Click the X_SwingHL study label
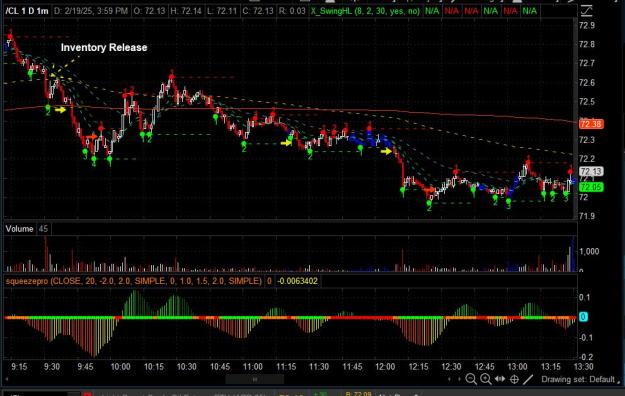This screenshot has height=396, width=625. (x=365, y=11)
